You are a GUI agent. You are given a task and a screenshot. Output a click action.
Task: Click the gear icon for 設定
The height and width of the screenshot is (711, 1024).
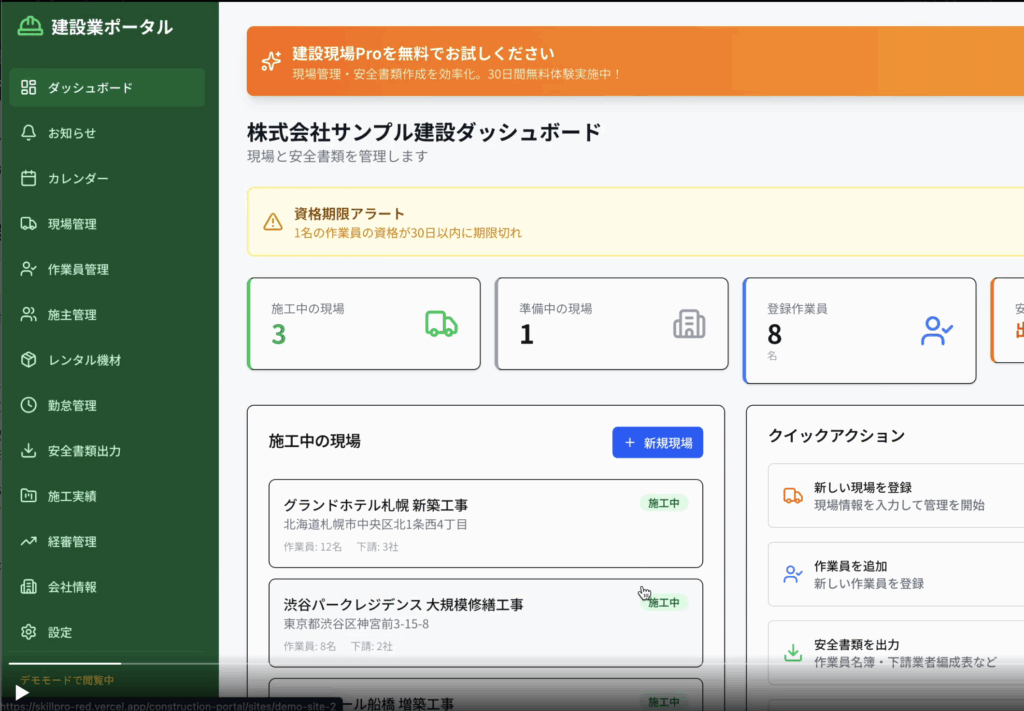(28, 632)
